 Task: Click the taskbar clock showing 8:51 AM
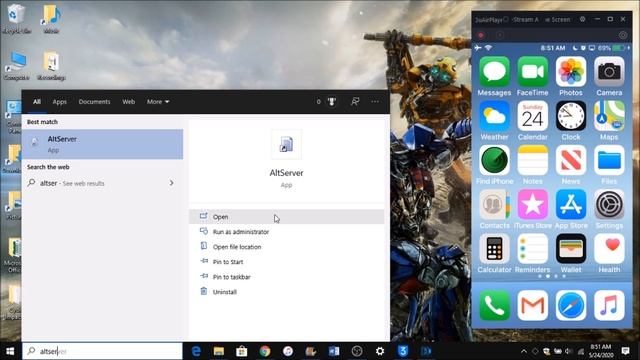tap(601, 351)
